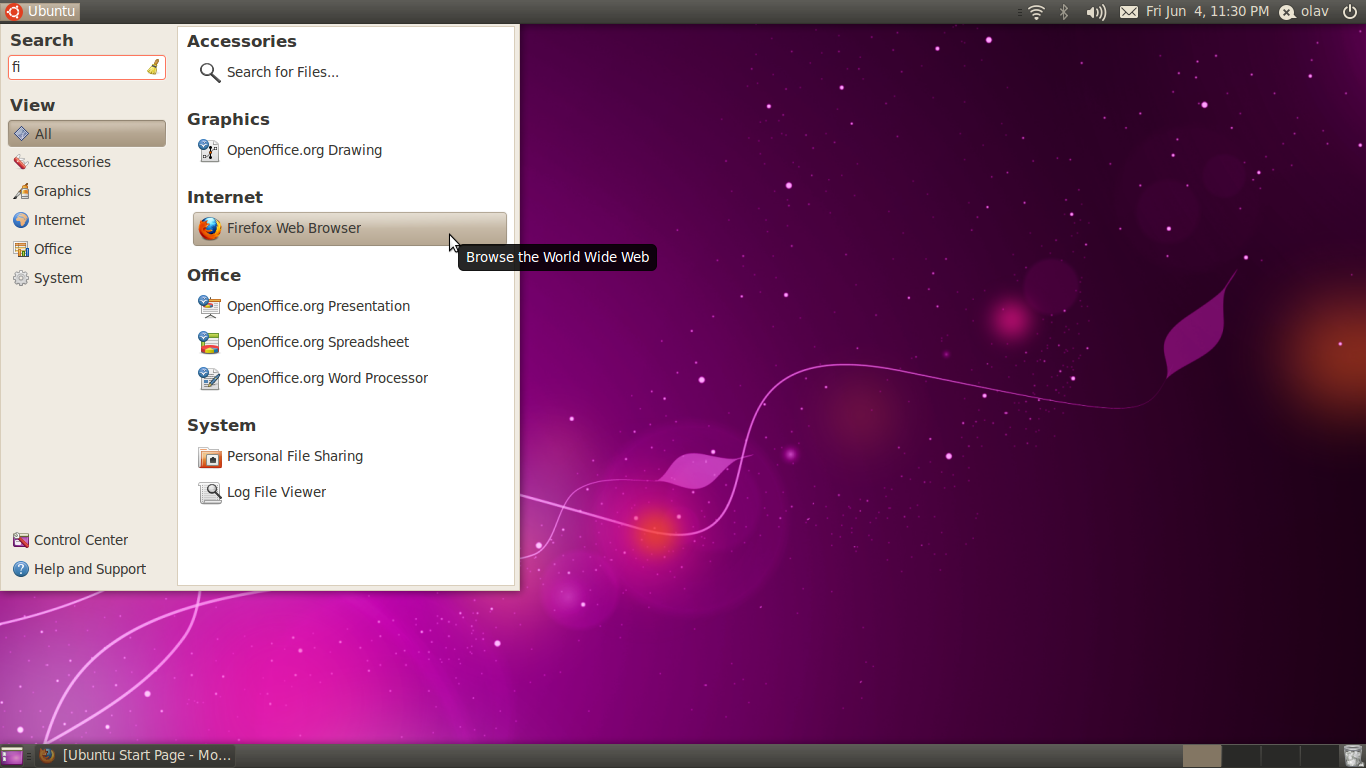Open the volume speaker indicator
The height and width of the screenshot is (768, 1366).
(x=1096, y=12)
